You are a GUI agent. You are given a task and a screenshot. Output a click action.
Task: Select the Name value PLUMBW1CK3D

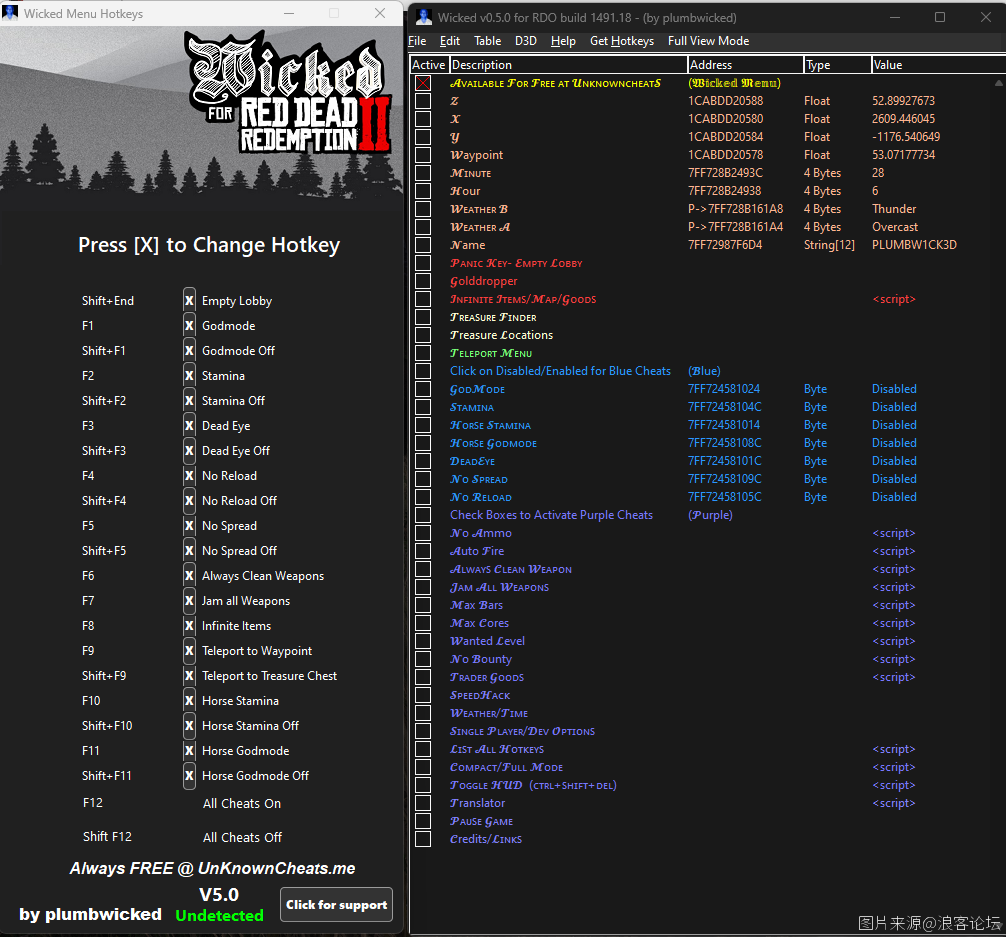(x=914, y=245)
